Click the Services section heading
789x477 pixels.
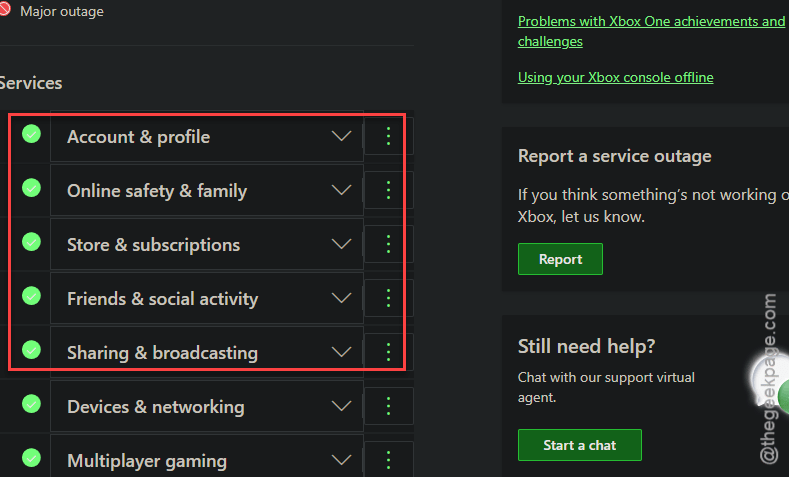(31, 83)
